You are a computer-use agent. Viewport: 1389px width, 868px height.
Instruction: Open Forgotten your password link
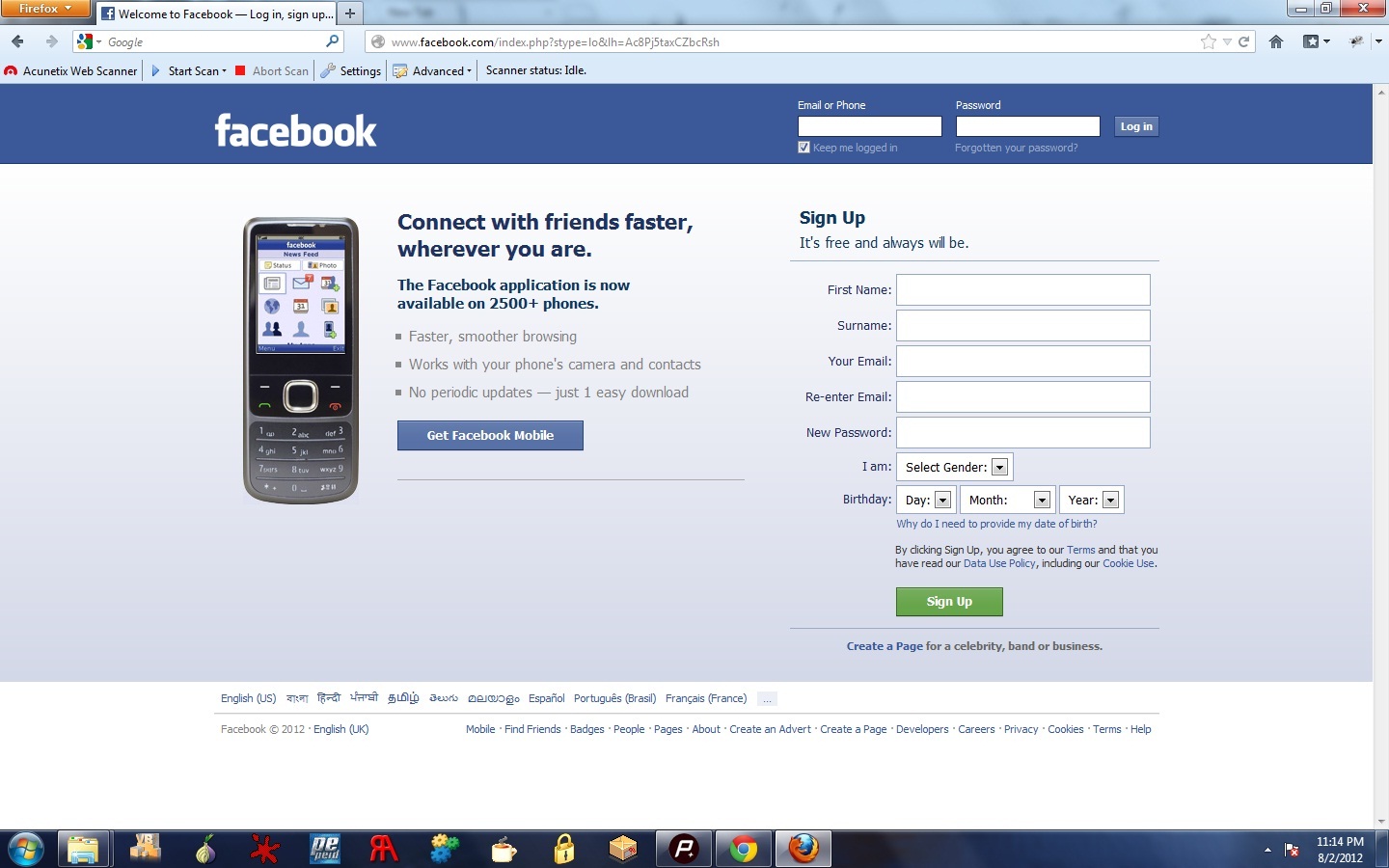coord(1017,148)
